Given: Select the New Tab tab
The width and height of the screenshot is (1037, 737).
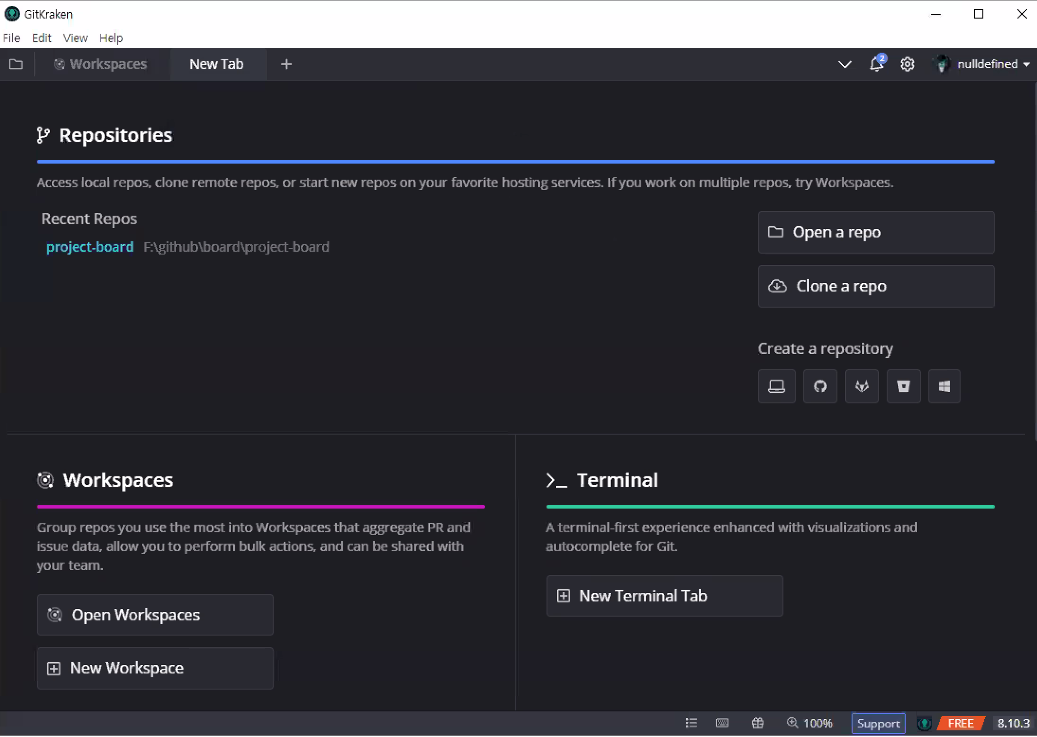Looking at the screenshot, I should 216,64.
